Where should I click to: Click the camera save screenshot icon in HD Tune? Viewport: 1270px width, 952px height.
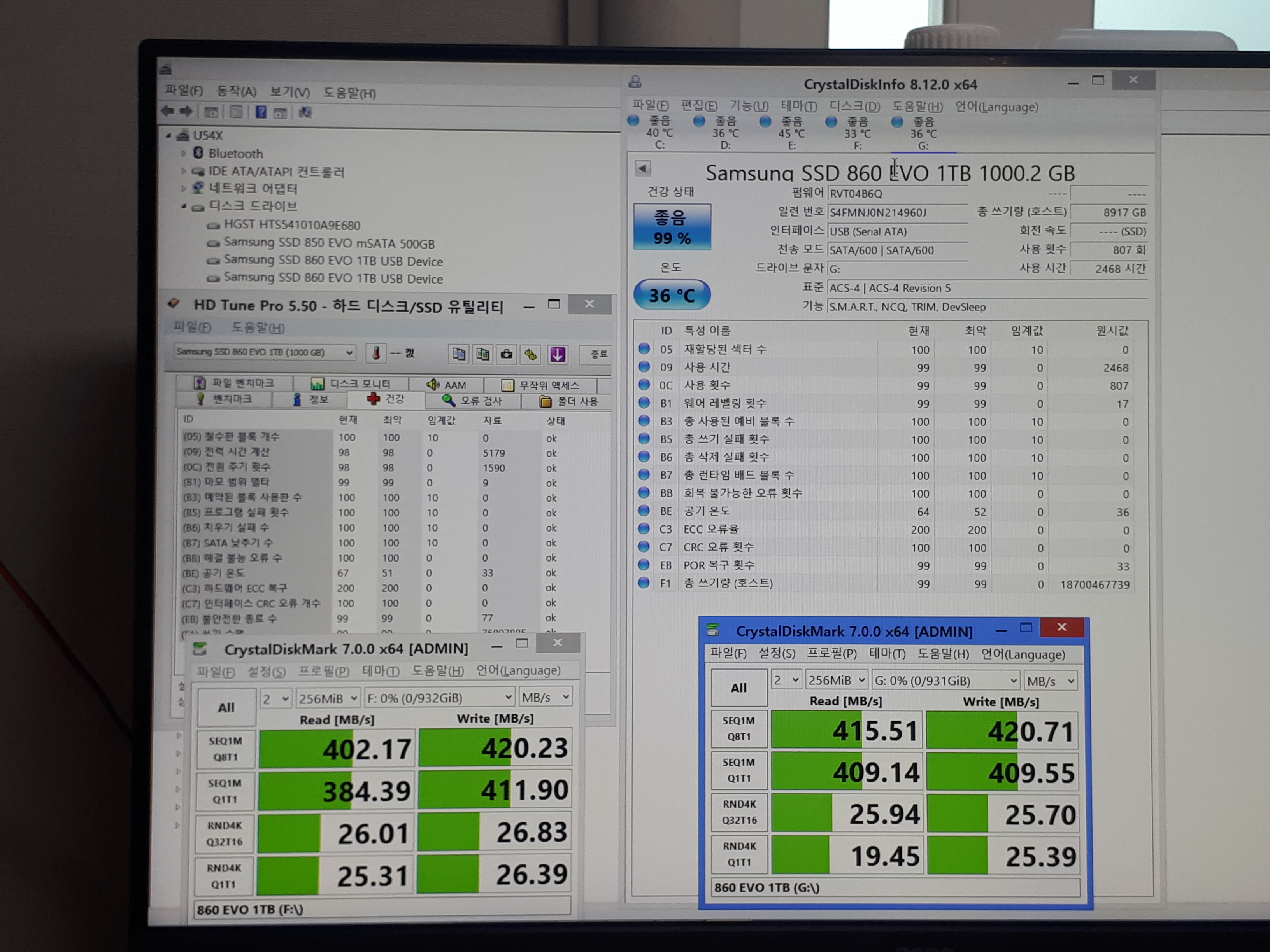click(506, 354)
